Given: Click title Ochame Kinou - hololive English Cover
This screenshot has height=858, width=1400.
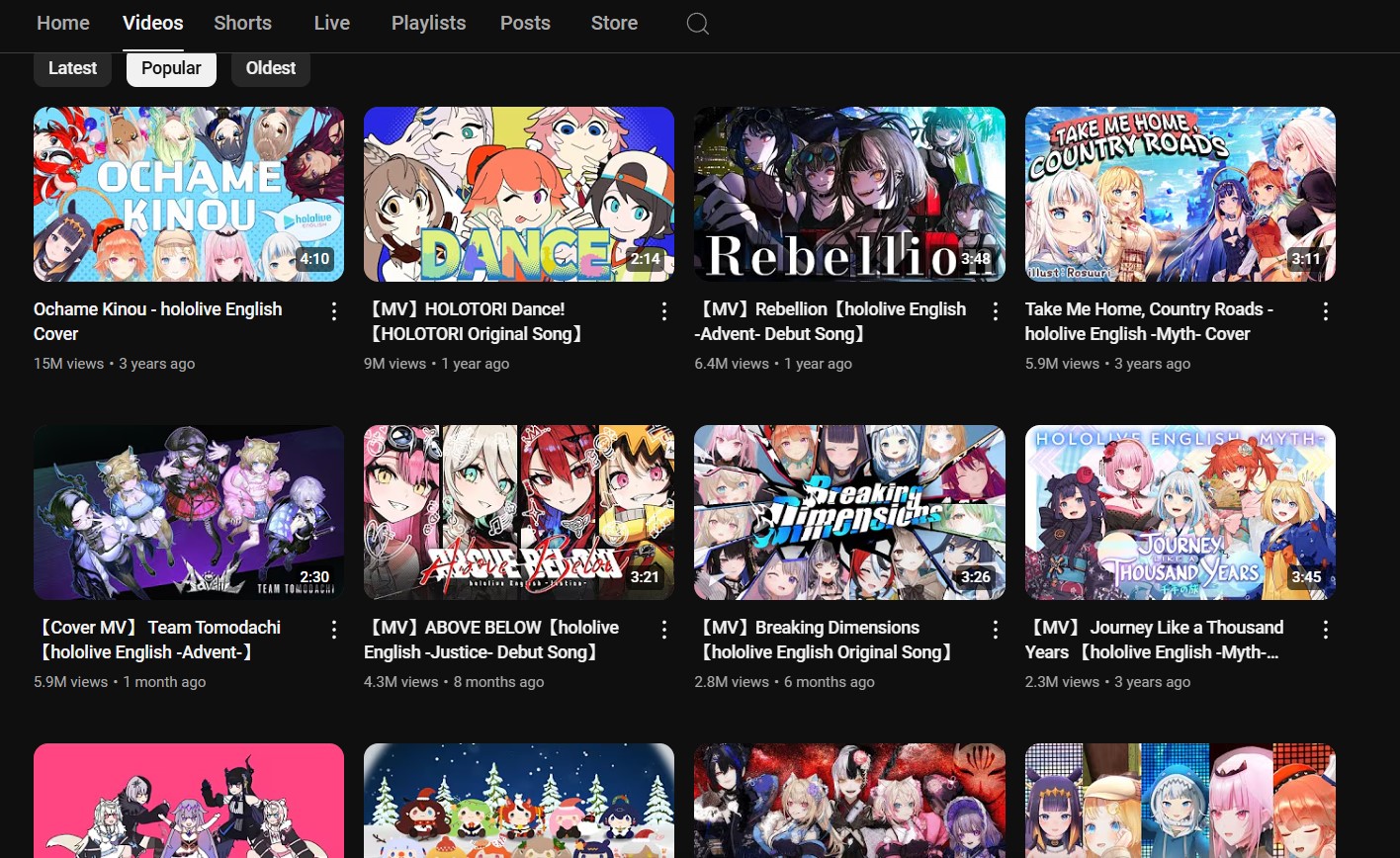Looking at the screenshot, I should tap(158, 321).
